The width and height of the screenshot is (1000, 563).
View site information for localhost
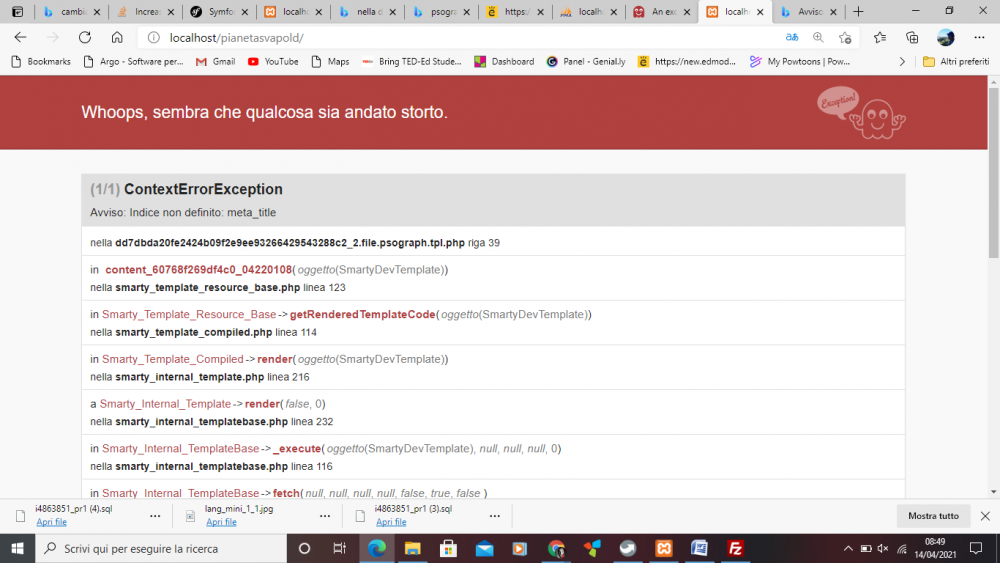[154, 38]
